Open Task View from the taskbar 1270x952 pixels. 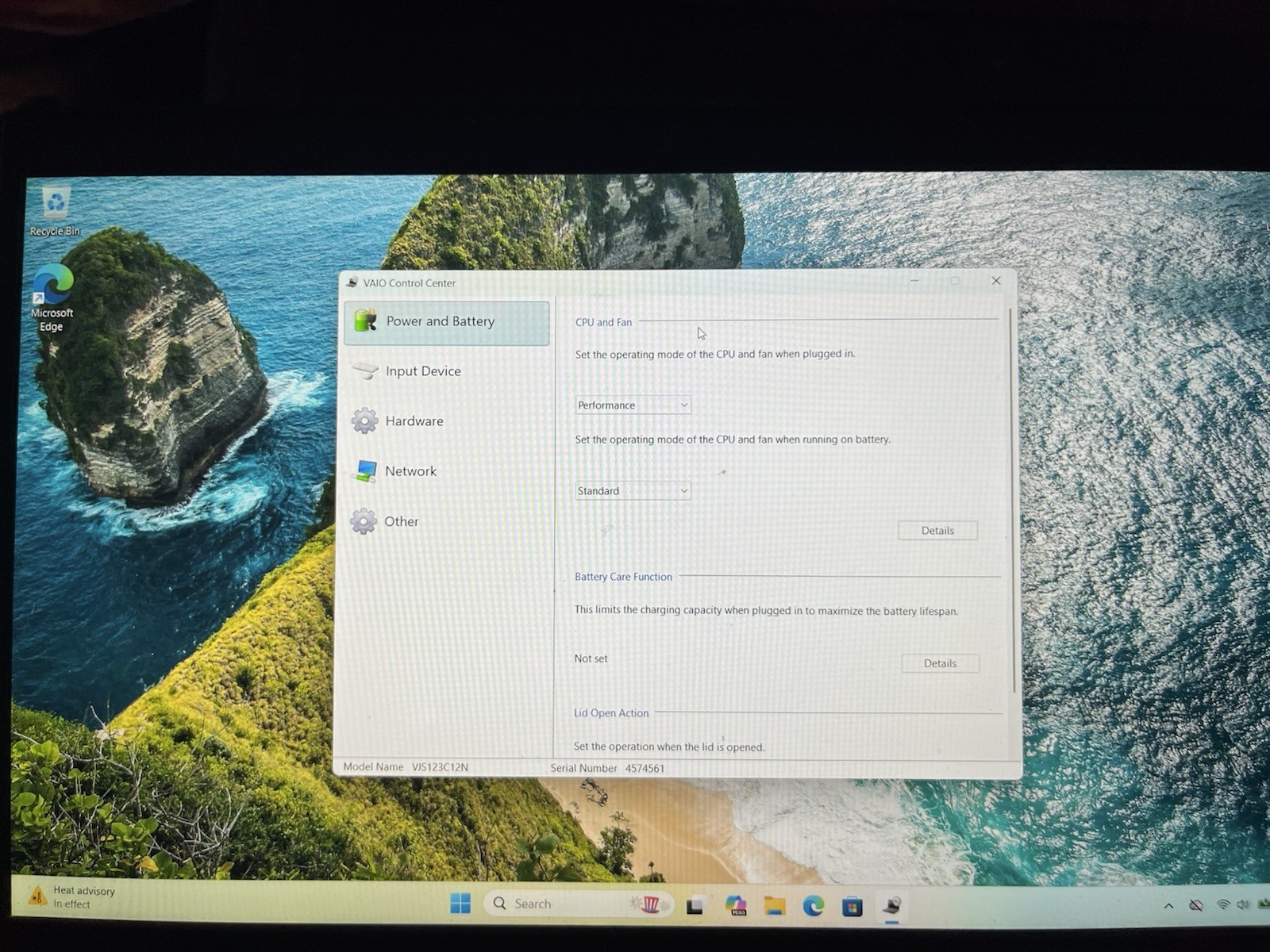coord(695,905)
